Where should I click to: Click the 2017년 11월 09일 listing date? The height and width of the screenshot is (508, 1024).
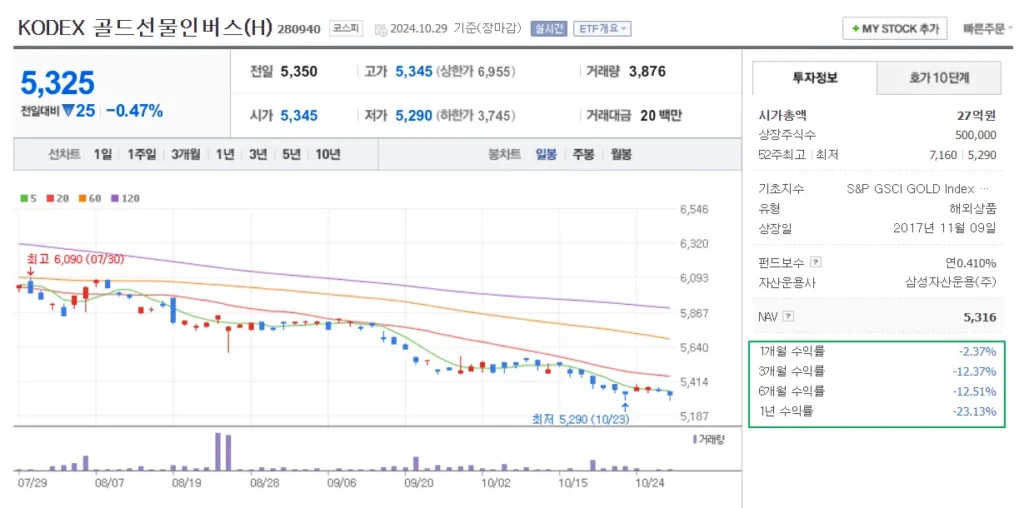click(x=945, y=229)
